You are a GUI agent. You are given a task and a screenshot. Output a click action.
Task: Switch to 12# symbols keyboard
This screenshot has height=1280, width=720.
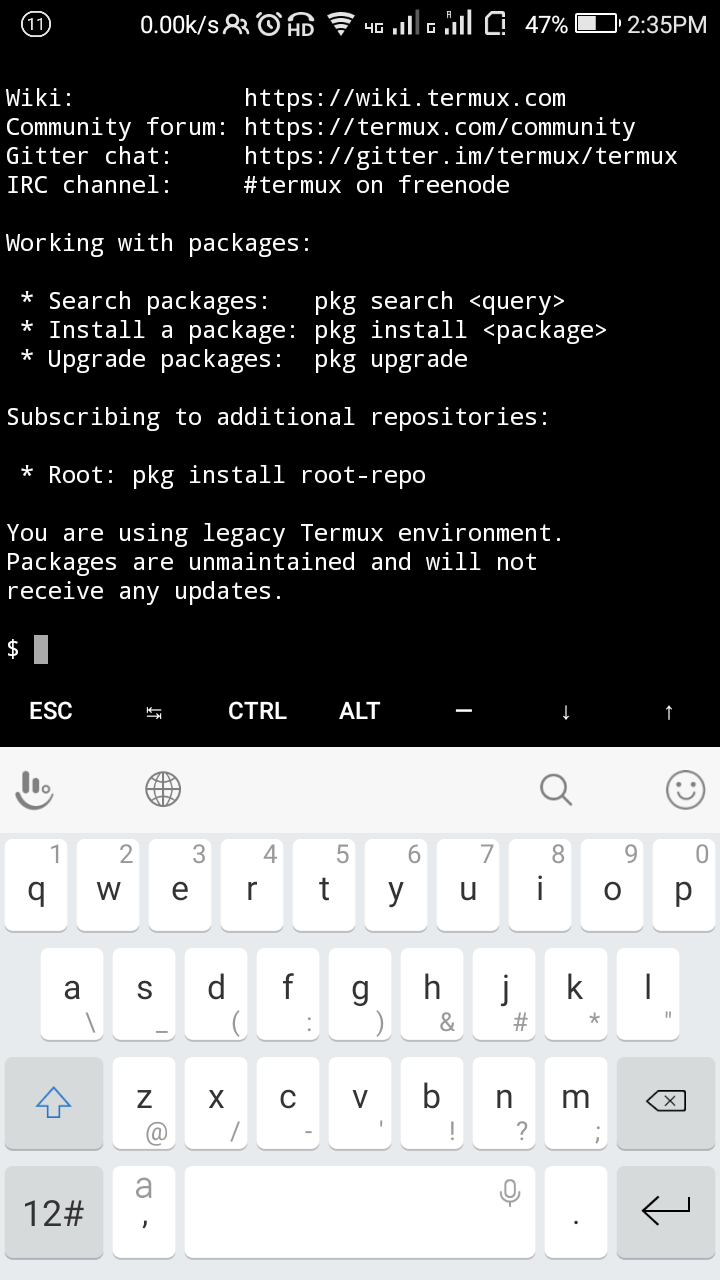(54, 1212)
